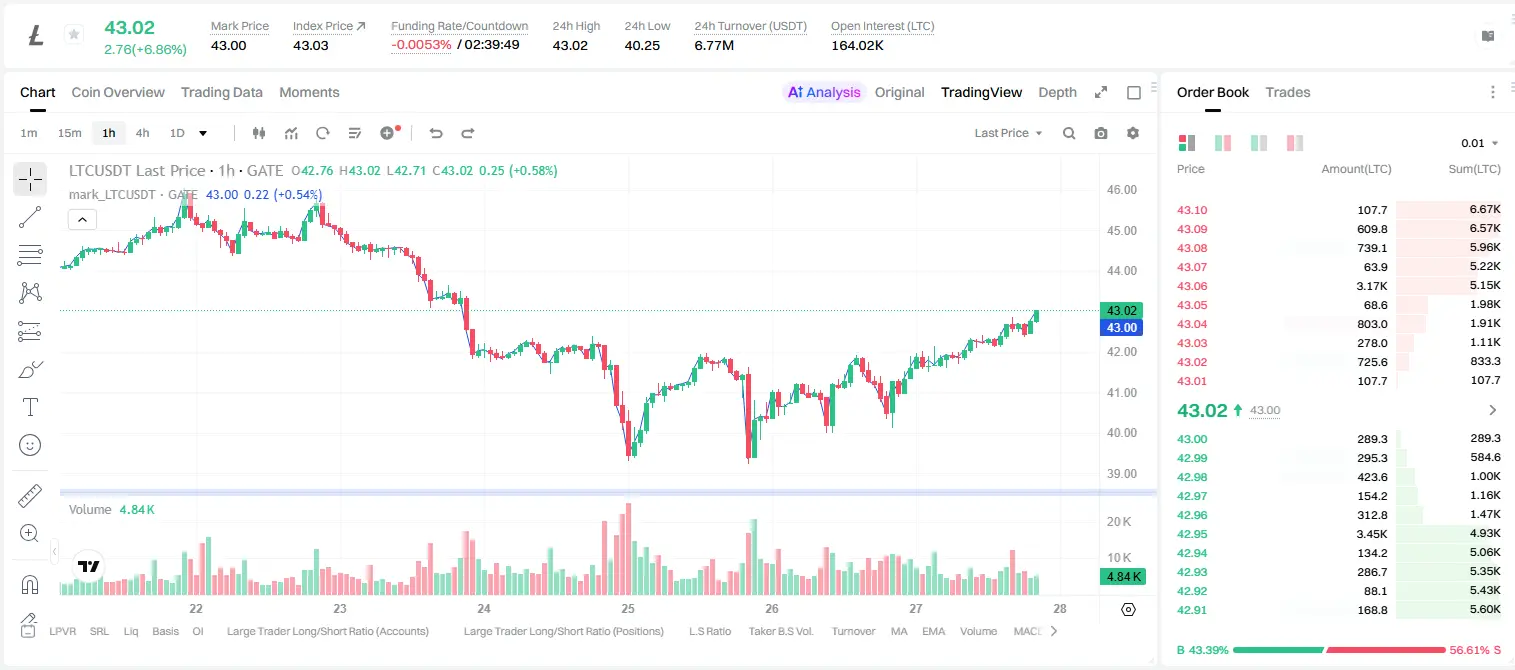Open chart settings gear icon
1515x670 pixels.
point(1133,133)
